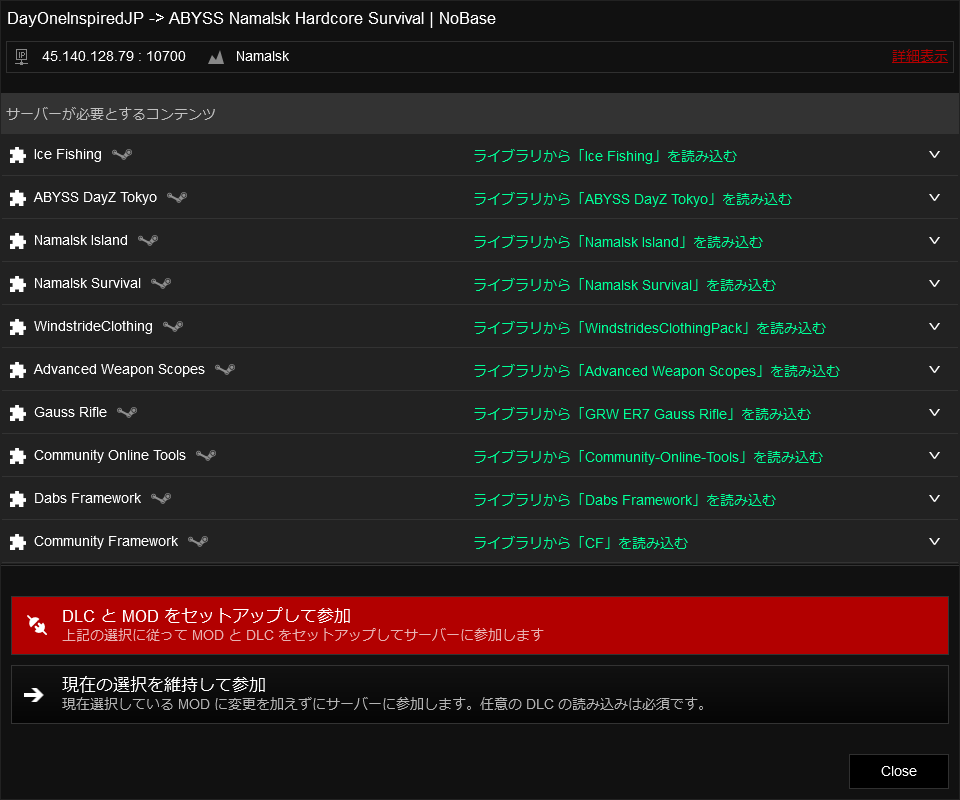Expand the Ice Fishing row chevron

coord(935,154)
